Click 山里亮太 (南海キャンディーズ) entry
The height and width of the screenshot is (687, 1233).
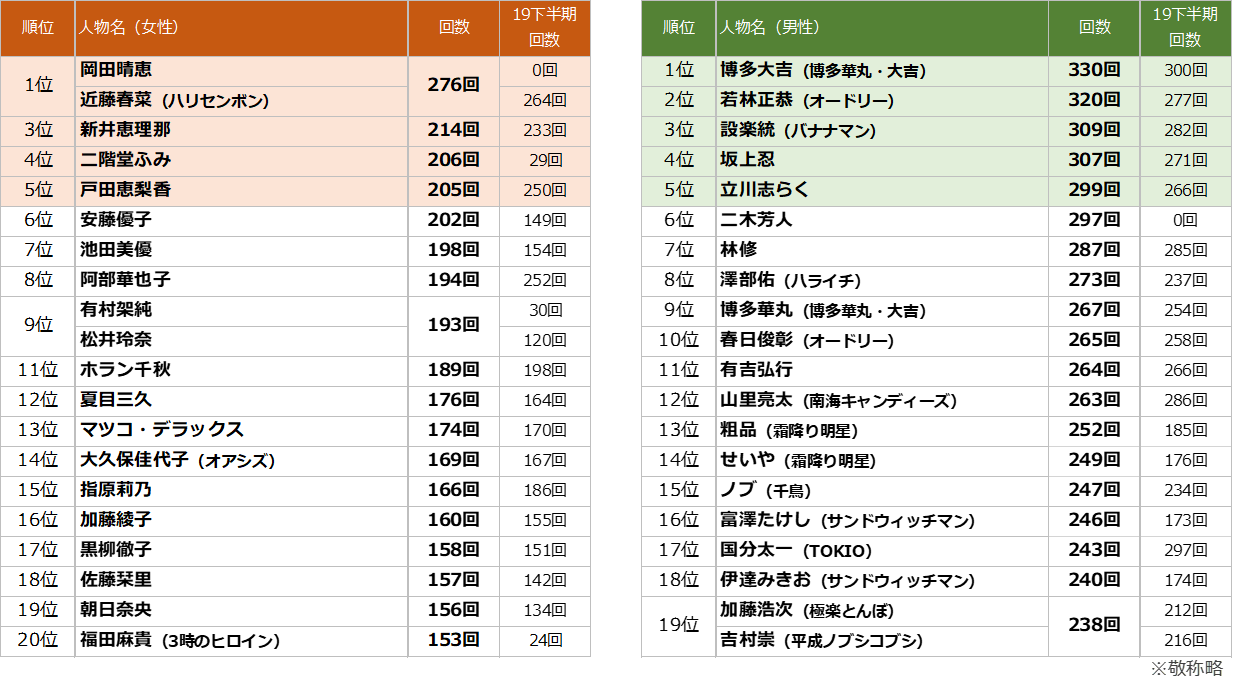pos(838,400)
